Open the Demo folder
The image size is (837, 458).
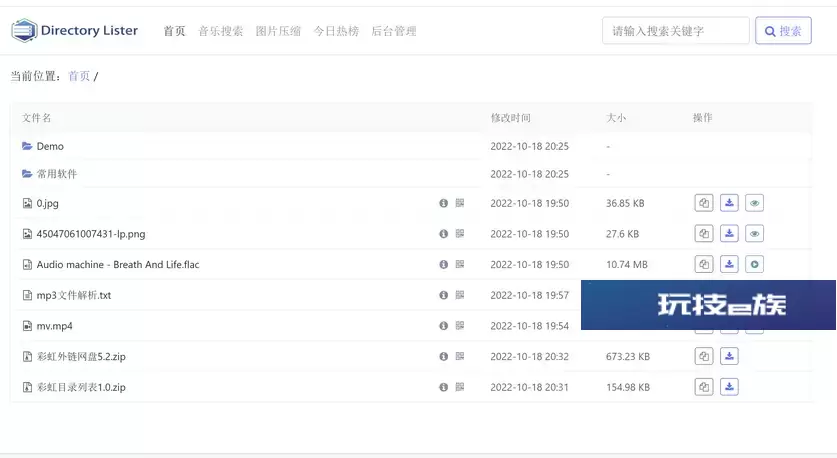tap(50, 146)
